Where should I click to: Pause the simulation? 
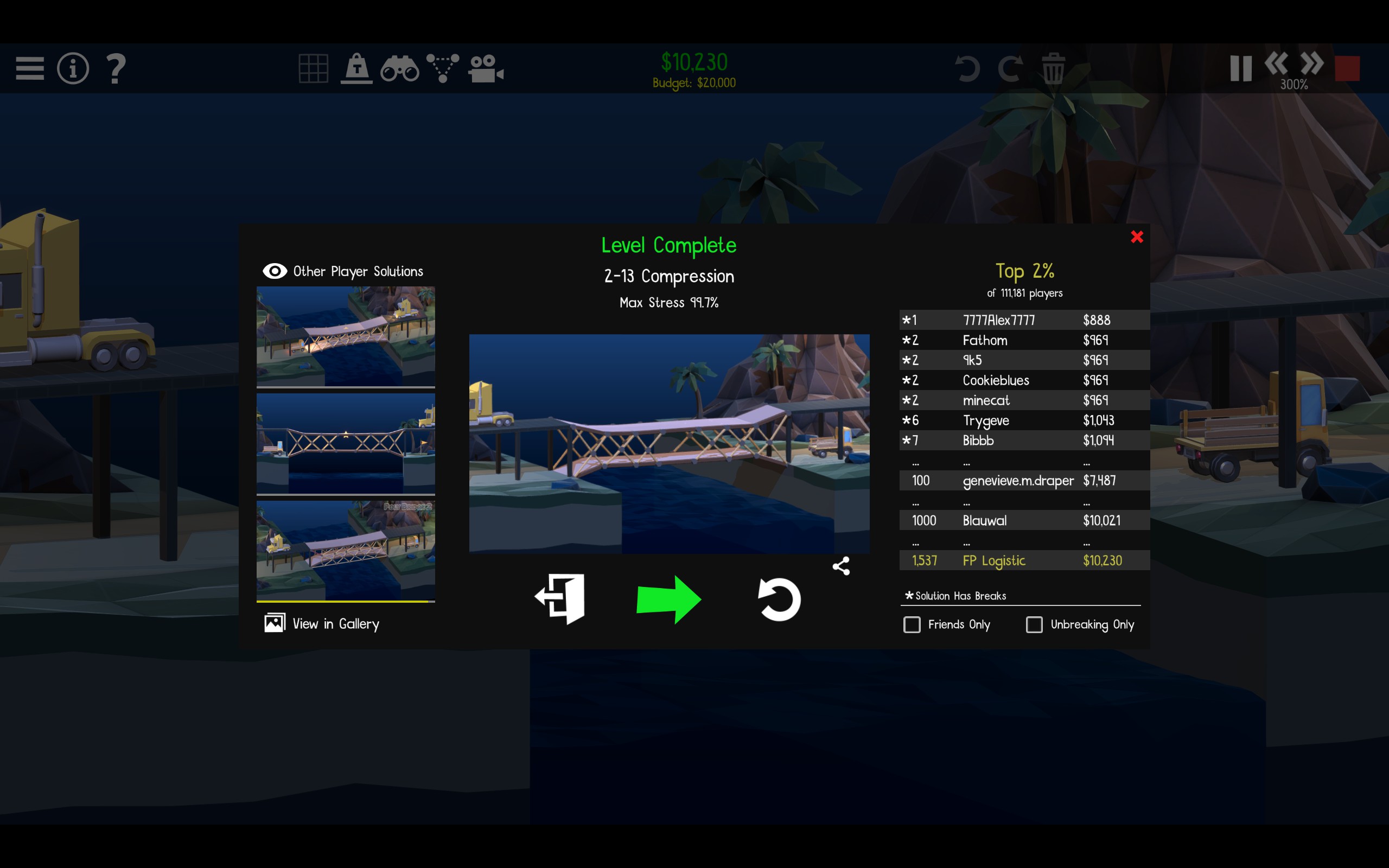pos(1240,68)
